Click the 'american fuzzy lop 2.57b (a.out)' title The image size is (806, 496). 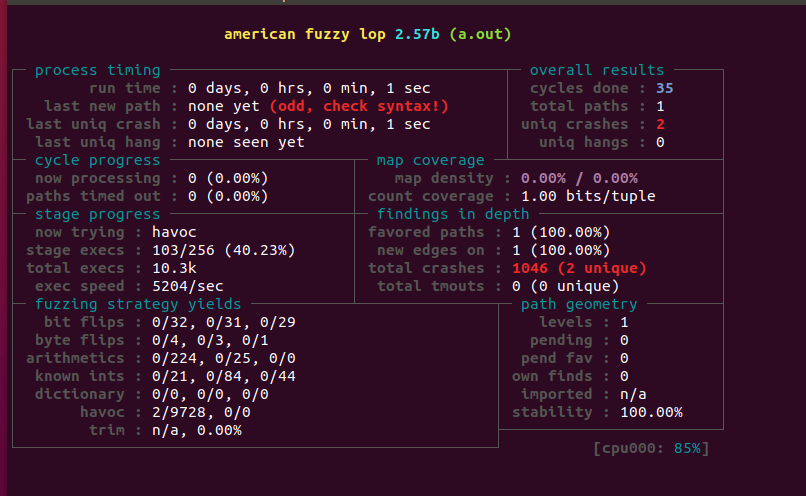pos(368,34)
